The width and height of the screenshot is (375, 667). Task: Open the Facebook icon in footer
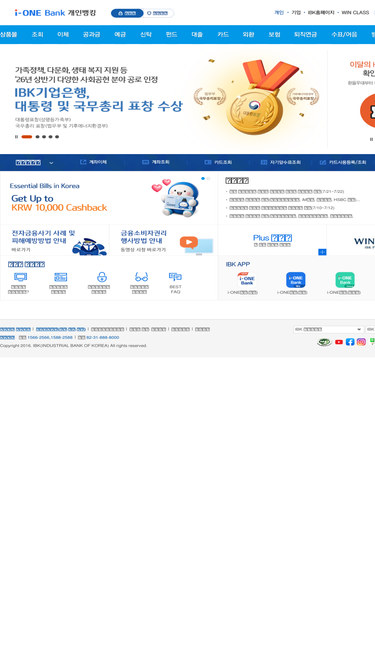click(x=350, y=342)
